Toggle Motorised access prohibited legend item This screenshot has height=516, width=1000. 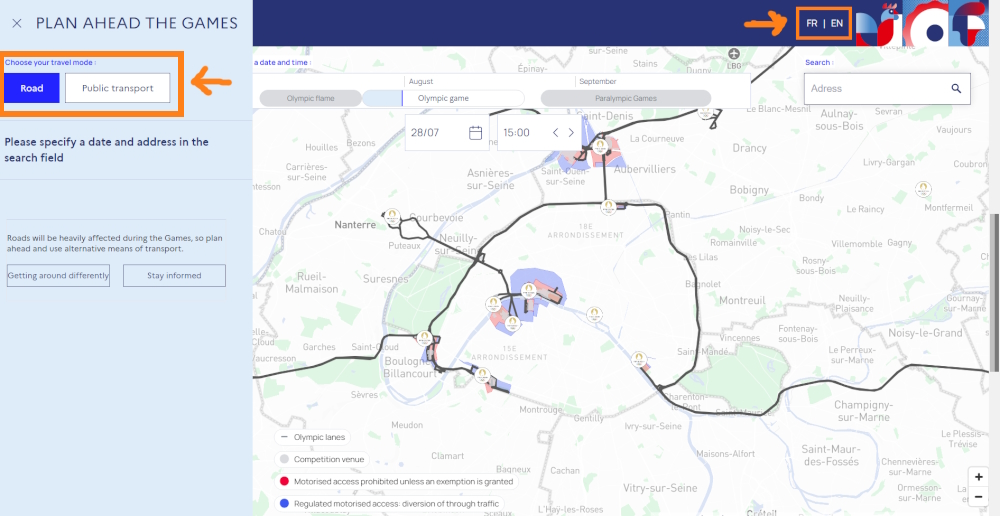(x=397, y=482)
